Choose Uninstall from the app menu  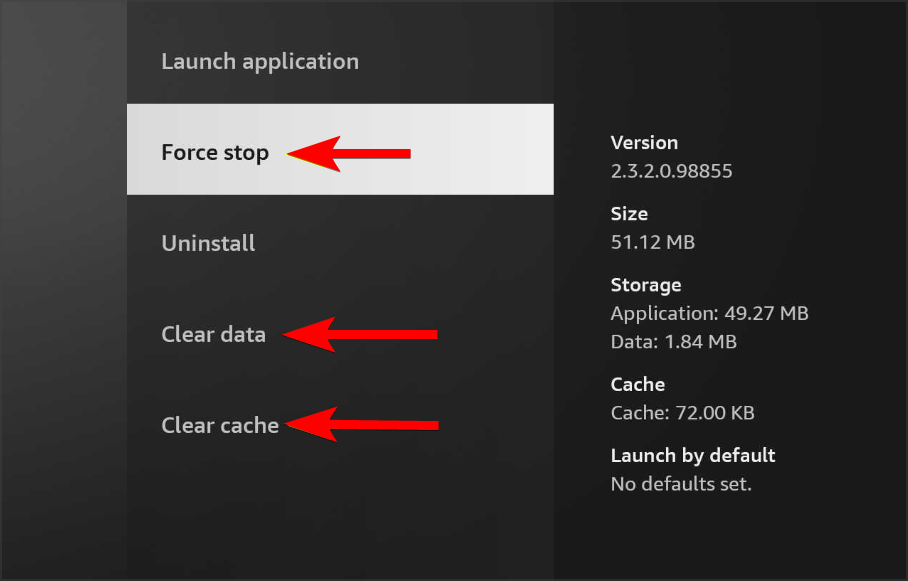[x=208, y=244]
